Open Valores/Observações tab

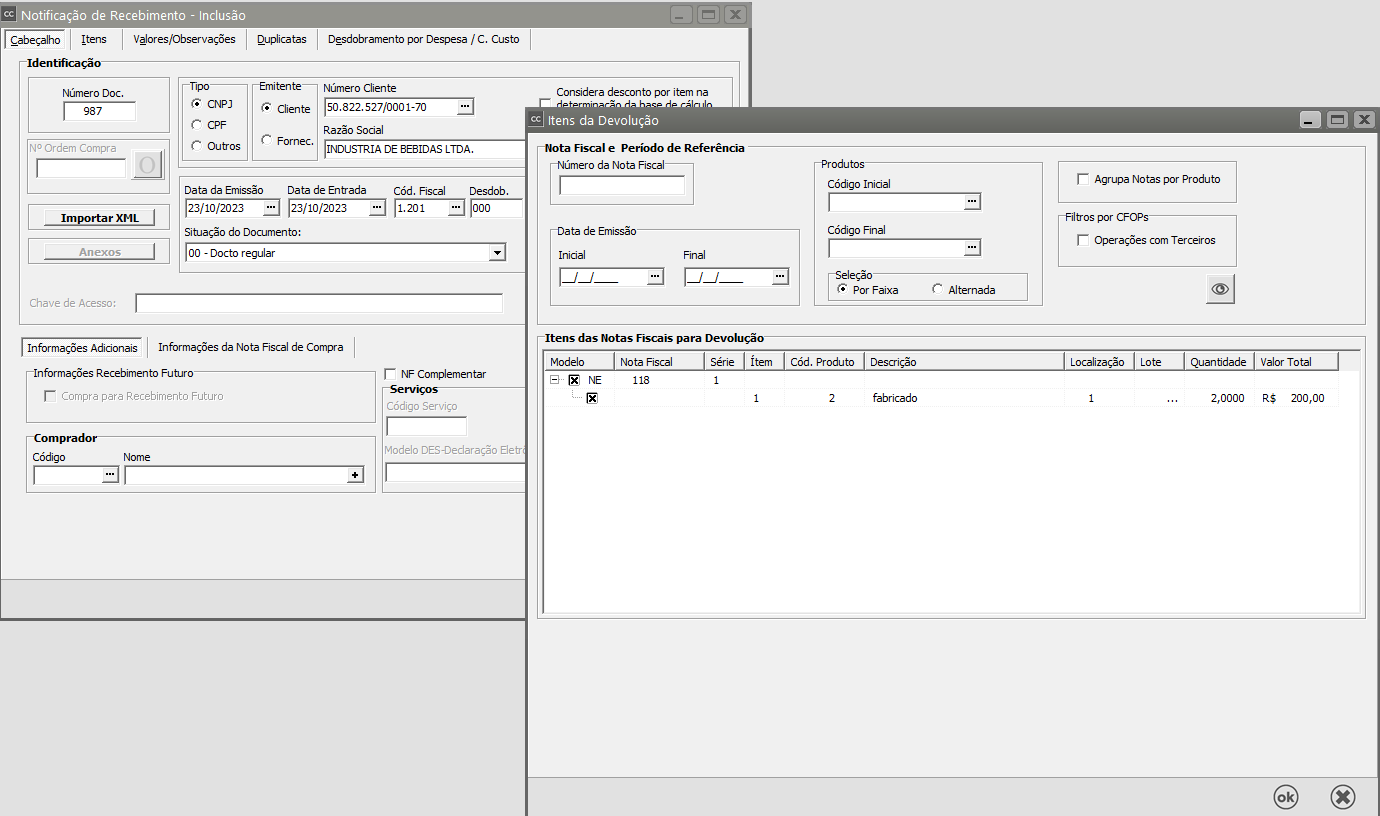tap(184, 39)
